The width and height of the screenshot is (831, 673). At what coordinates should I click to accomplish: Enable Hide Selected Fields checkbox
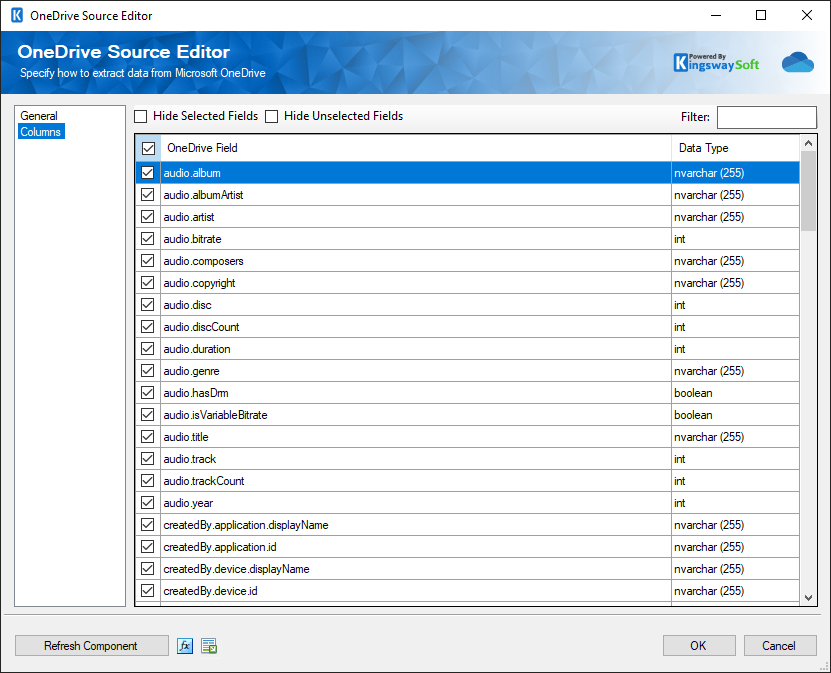point(140,117)
